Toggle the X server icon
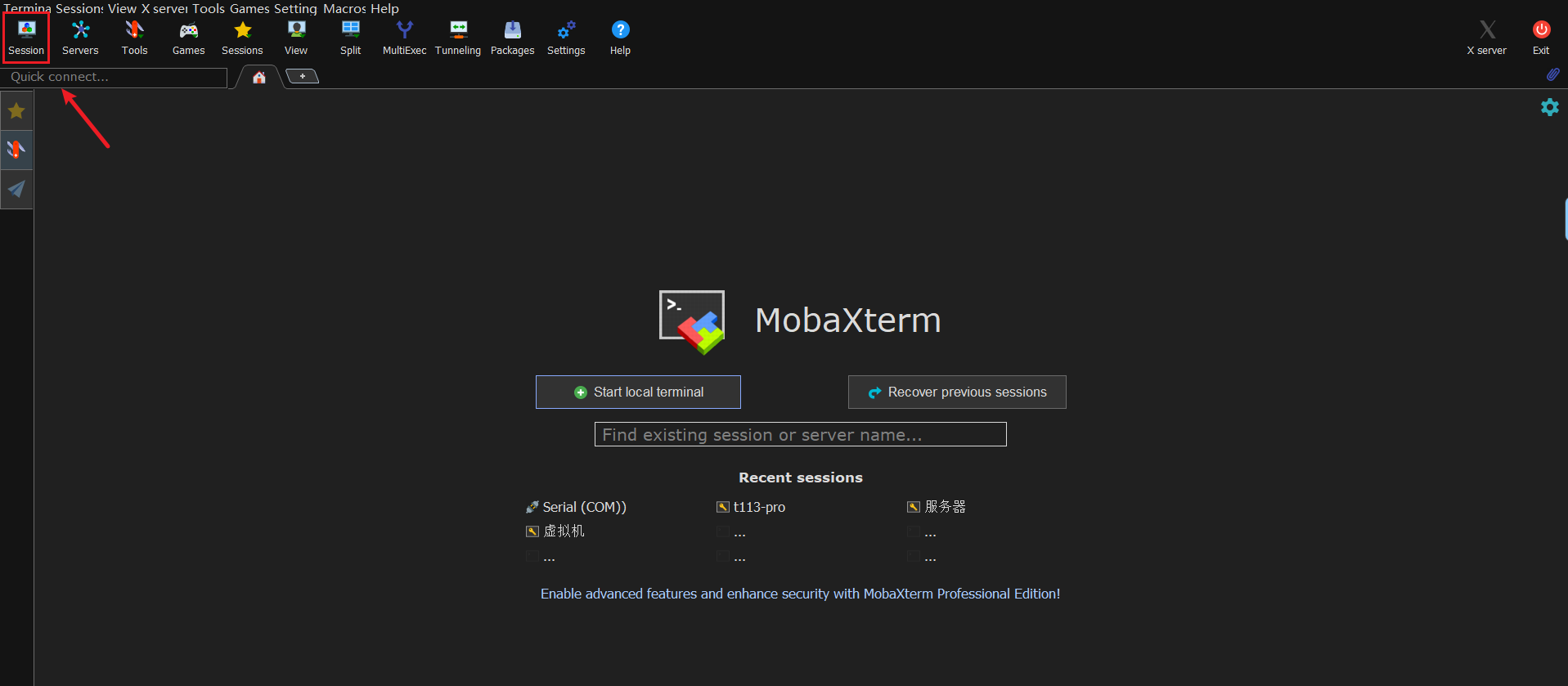 [x=1486, y=38]
